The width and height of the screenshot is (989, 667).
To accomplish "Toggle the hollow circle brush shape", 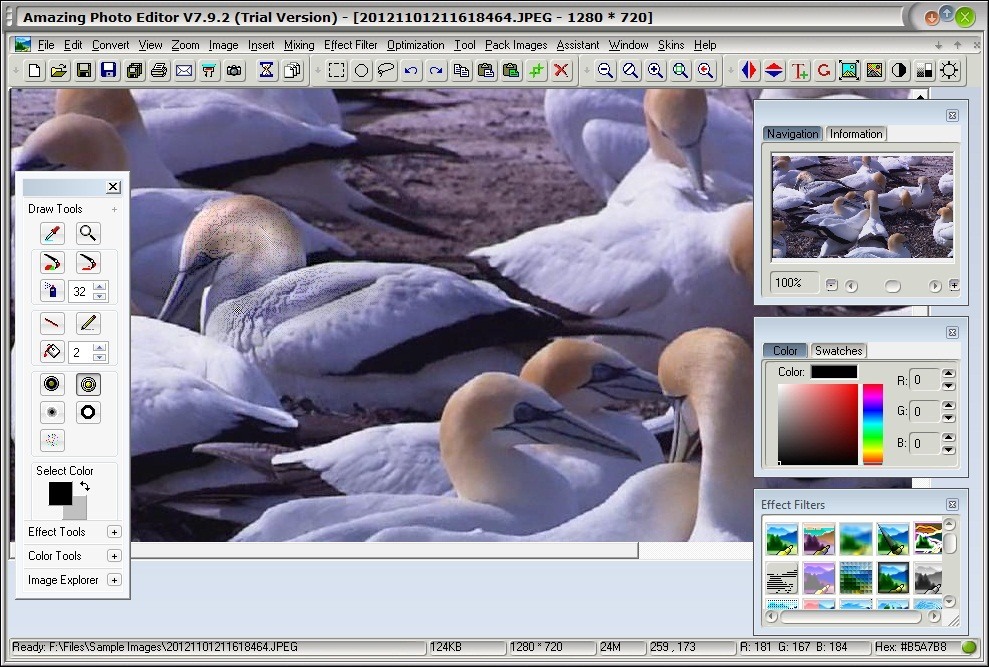I will pos(89,411).
